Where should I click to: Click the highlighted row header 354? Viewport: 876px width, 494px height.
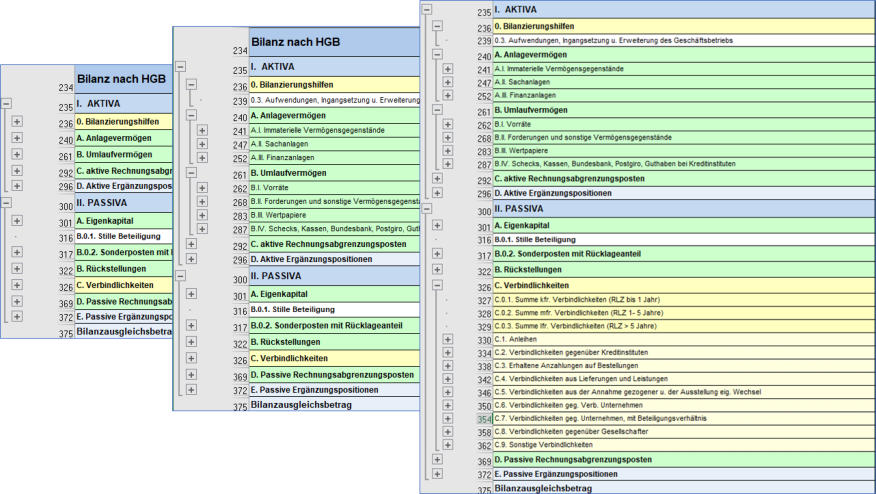click(484, 419)
